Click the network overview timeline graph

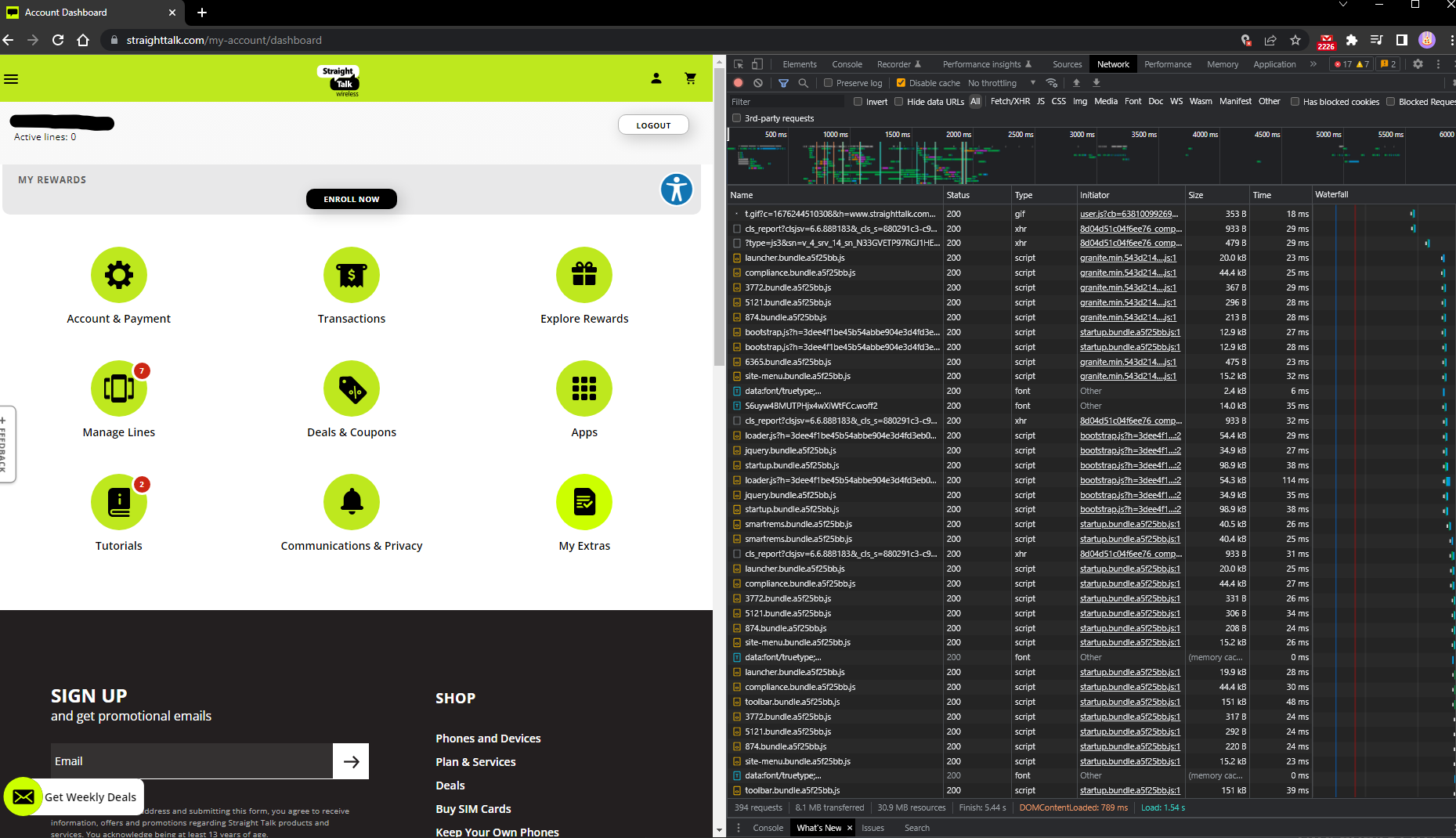click(1092, 157)
